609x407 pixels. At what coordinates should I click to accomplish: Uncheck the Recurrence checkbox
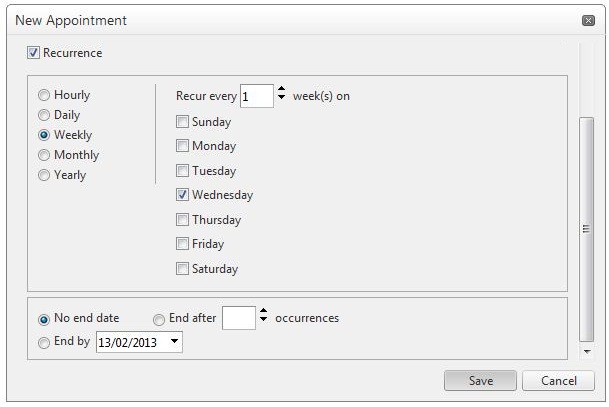(x=34, y=53)
